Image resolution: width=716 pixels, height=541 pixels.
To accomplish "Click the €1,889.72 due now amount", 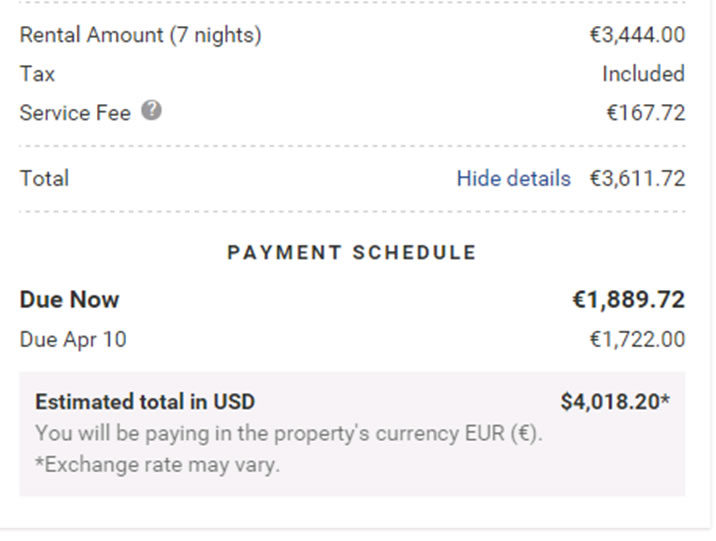I will click(x=629, y=300).
